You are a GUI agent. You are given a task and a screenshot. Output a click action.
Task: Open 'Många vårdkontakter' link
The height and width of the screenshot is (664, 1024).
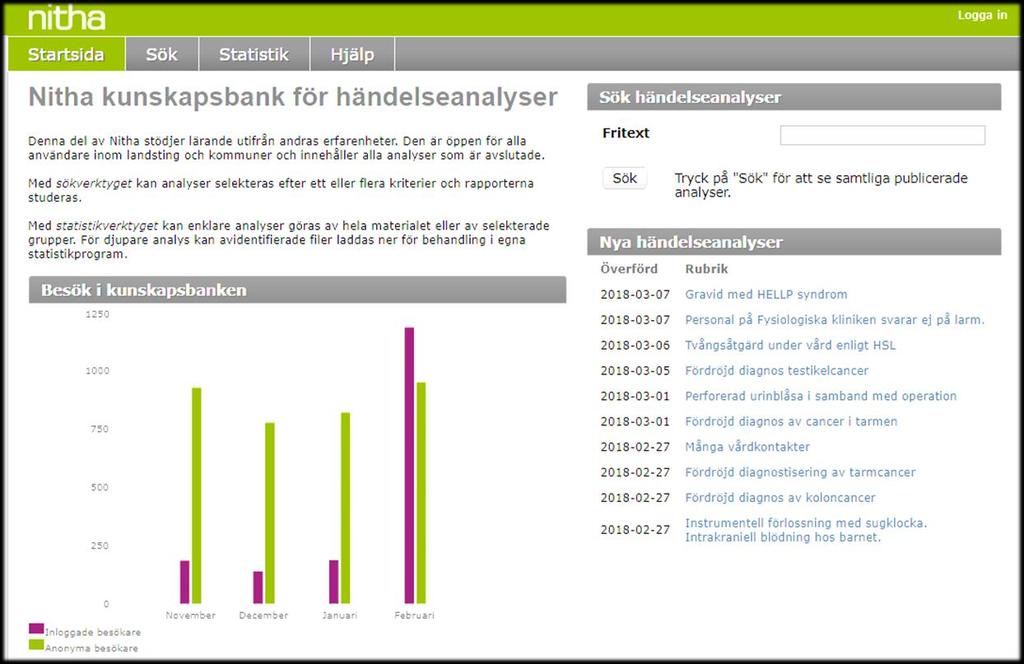click(x=747, y=447)
